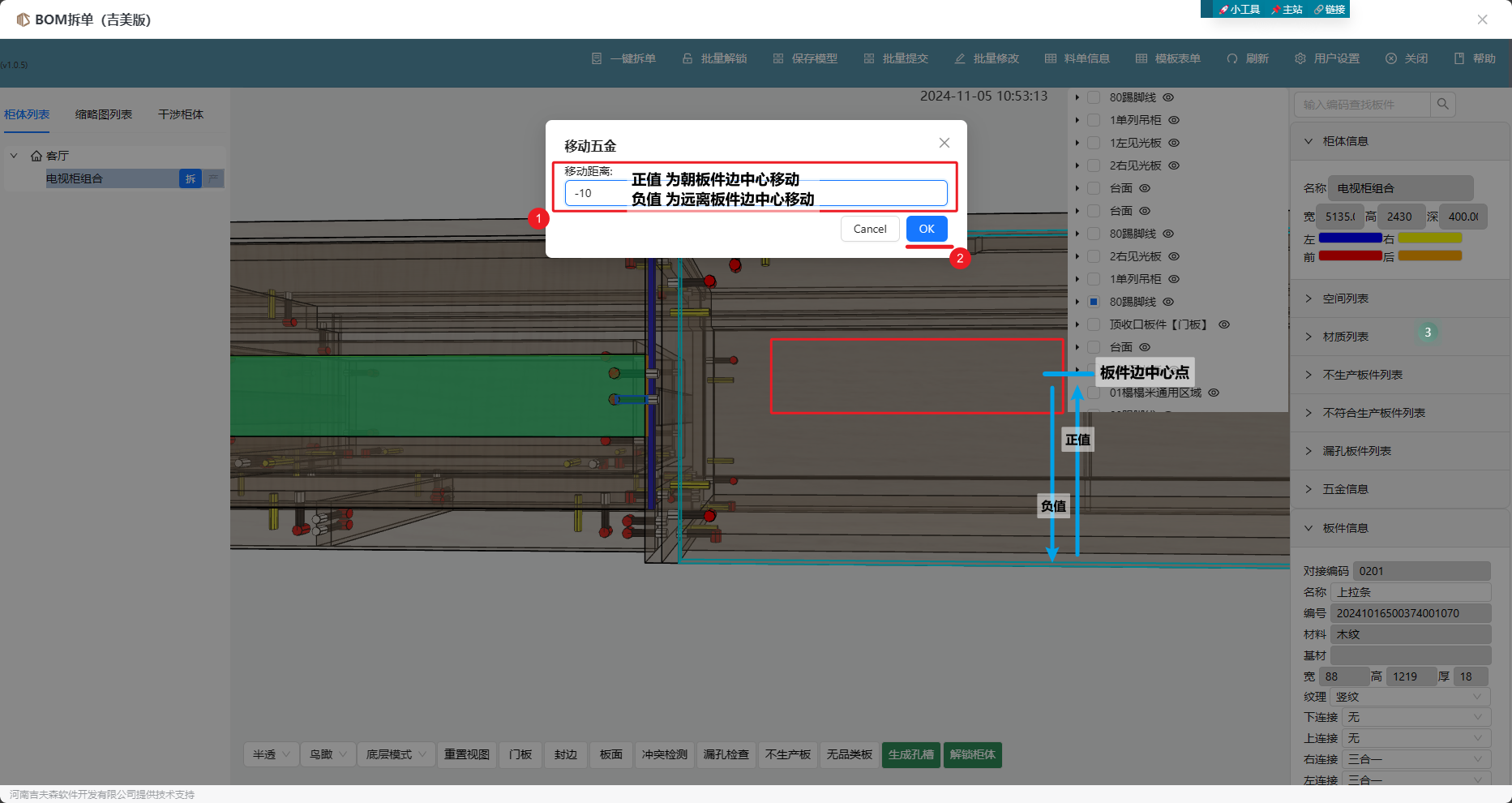Switch to the 干涉柜体 tab
The image size is (1512, 803).
click(x=181, y=114)
